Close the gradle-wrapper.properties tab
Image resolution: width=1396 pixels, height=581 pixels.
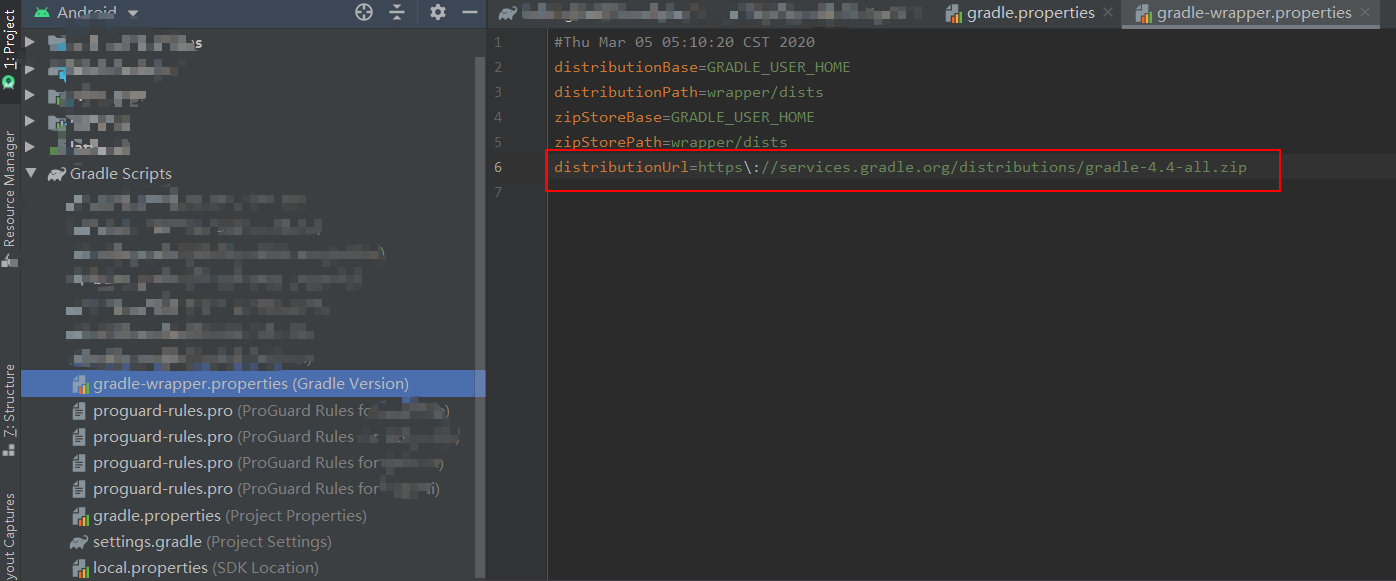pyautogui.click(x=1364, y=13)
